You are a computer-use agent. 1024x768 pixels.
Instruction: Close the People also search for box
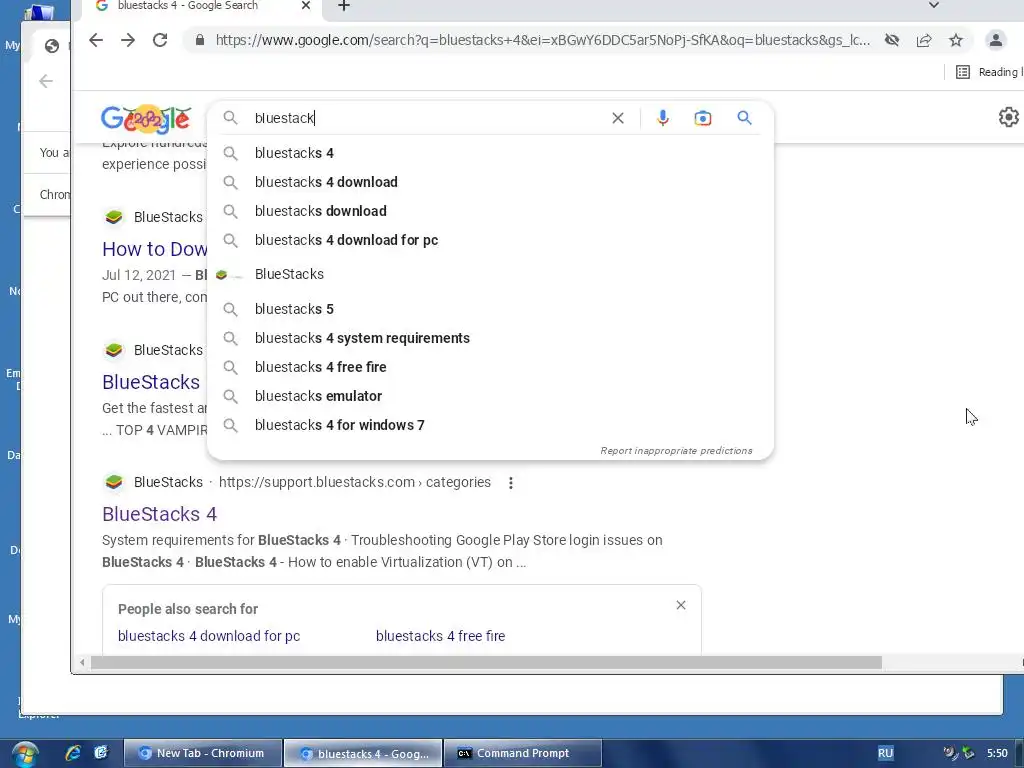coord(680,605)
